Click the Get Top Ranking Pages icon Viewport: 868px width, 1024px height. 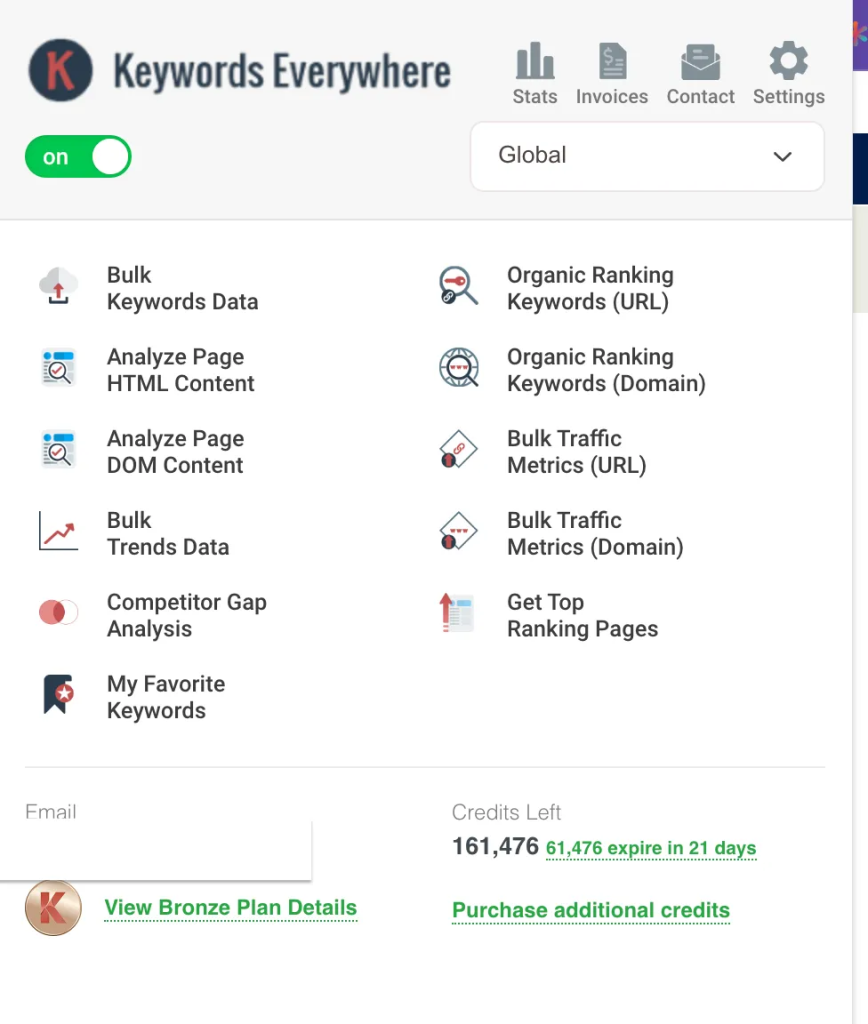pyautogui.click(x=458, y=614)
